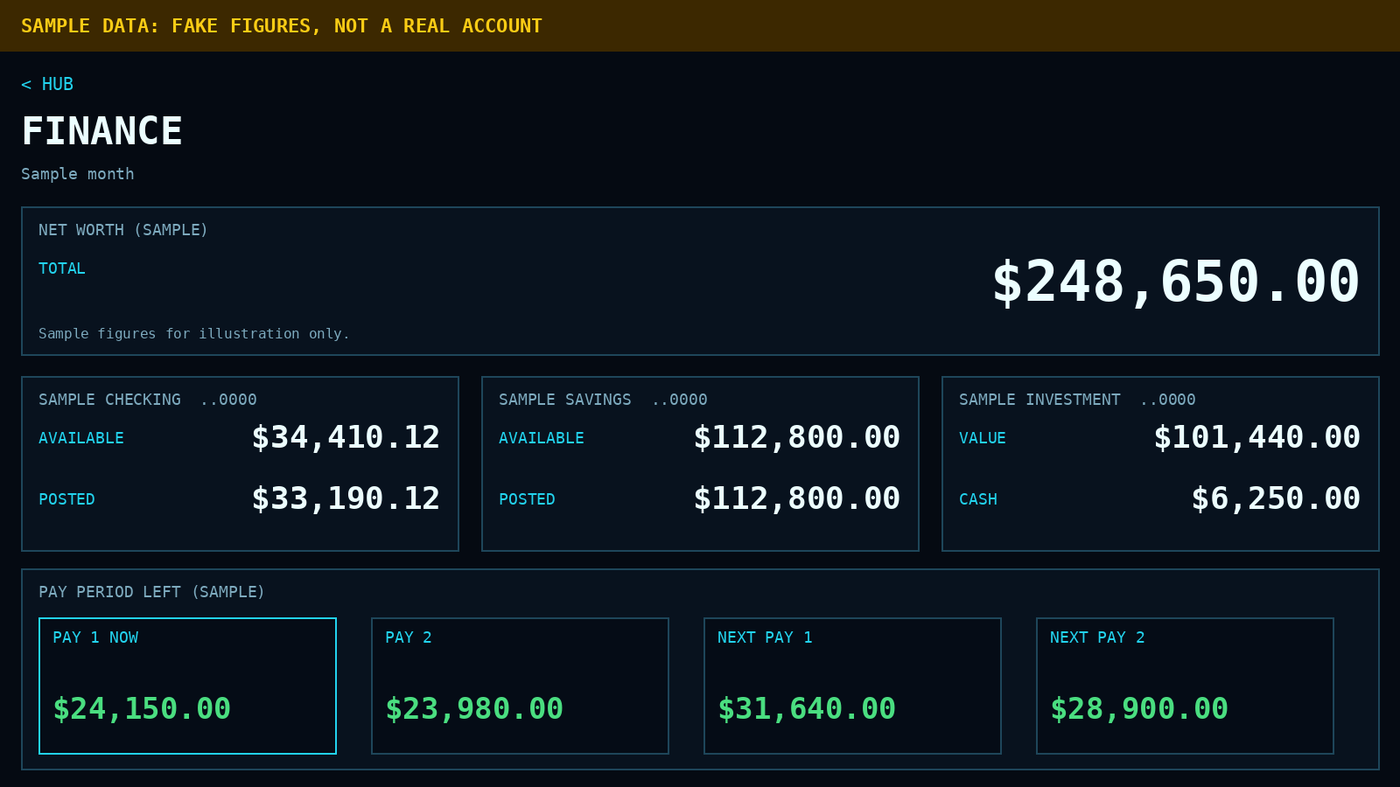Go back via the < HUB link
Image resolution: width=1400 pixels, height=787 pixels.
point(47,84)
